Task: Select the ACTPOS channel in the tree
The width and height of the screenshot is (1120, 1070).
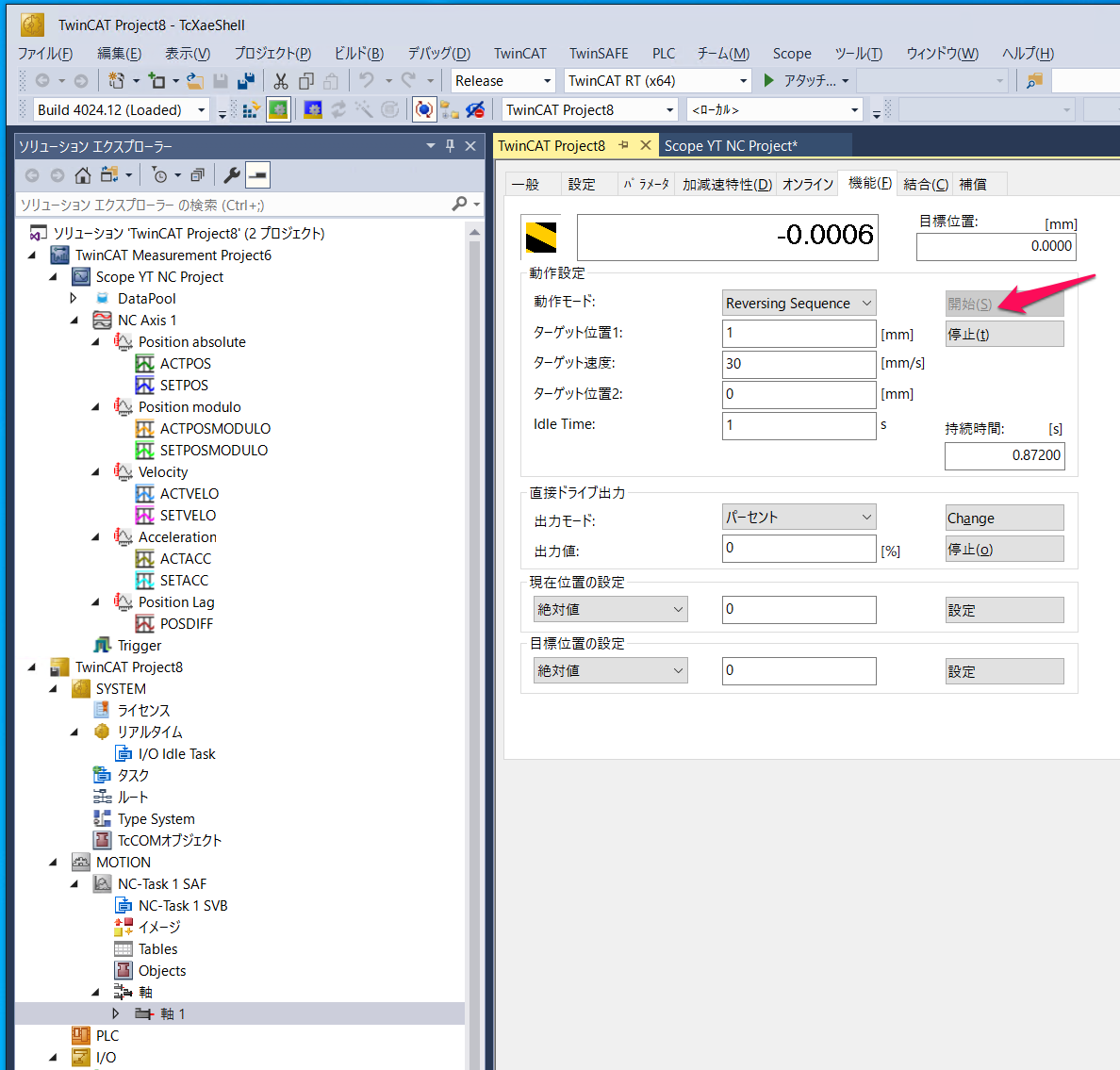Action: coord(185,364)
